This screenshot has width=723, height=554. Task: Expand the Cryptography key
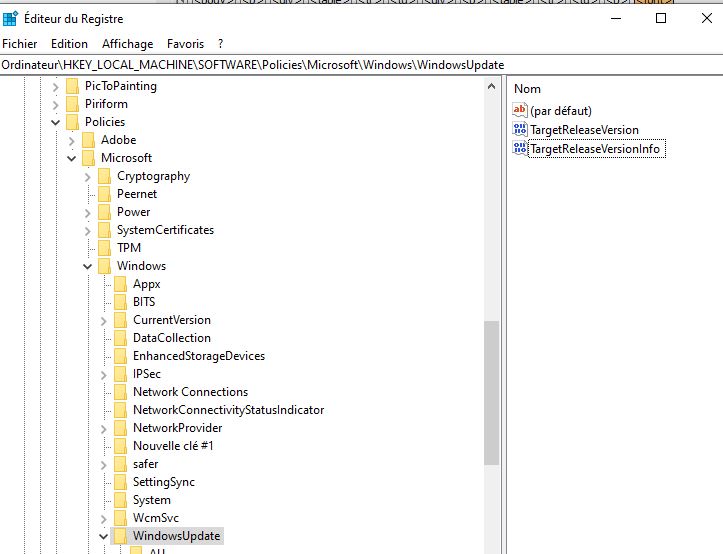pos(88,177)
